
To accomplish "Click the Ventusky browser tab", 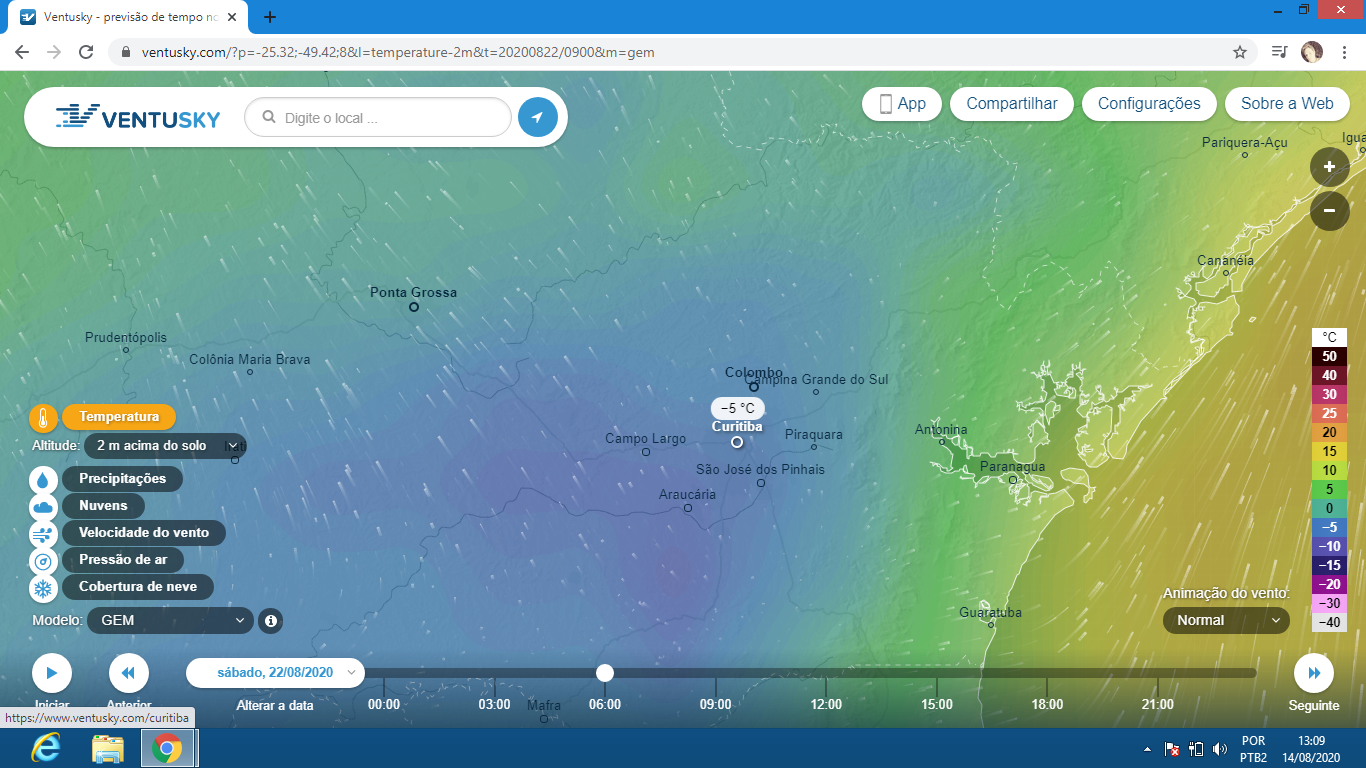I will pos(129,17).
